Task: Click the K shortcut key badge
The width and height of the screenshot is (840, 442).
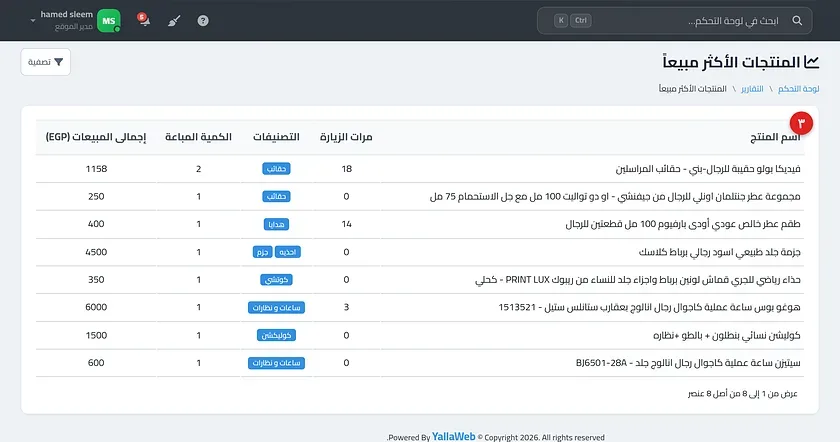Action: [561, 20]
